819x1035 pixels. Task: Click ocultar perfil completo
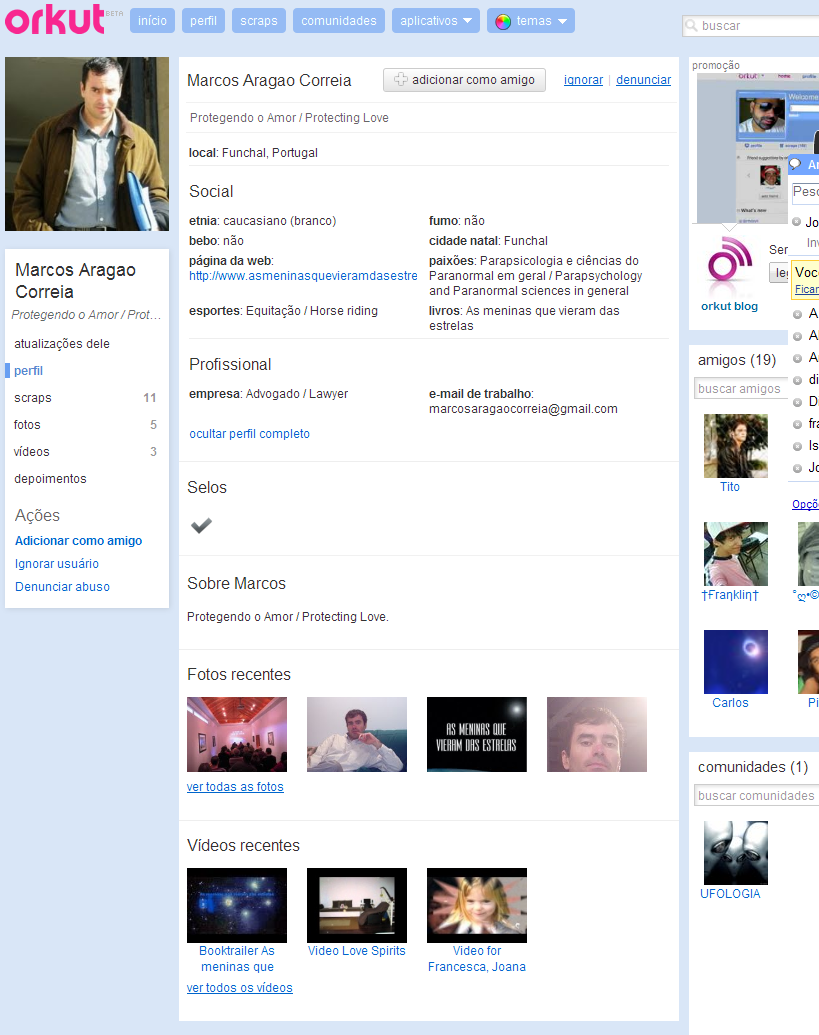pyautogui.click(x=249, y=434)
